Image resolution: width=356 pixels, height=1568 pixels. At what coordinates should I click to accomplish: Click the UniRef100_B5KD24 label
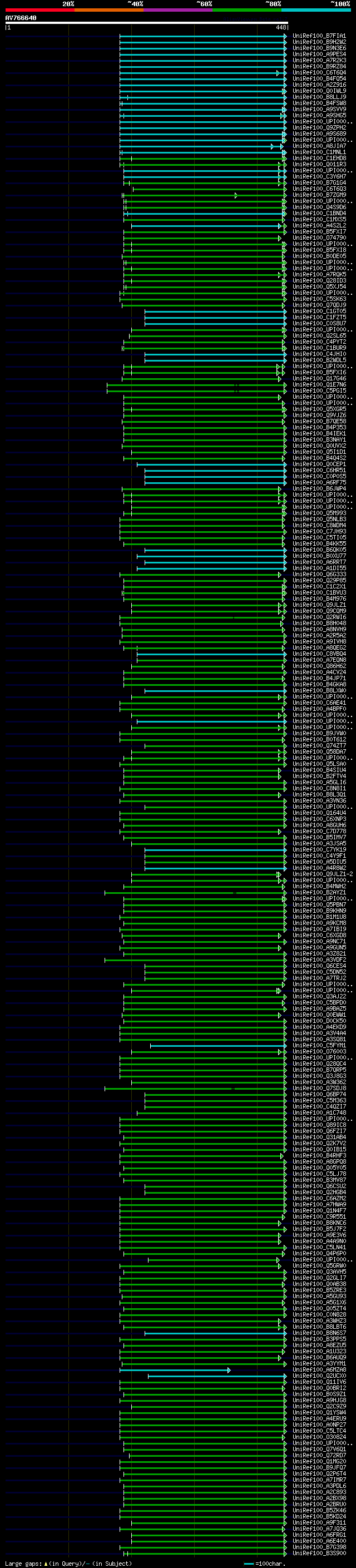pos(319,1517)
